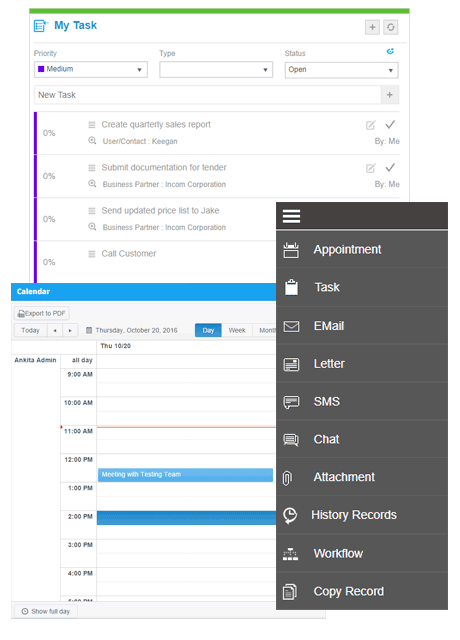460x640 pixels.
Task: Open the Status dropdown showing Open
Action: click(x=341, y=70)
